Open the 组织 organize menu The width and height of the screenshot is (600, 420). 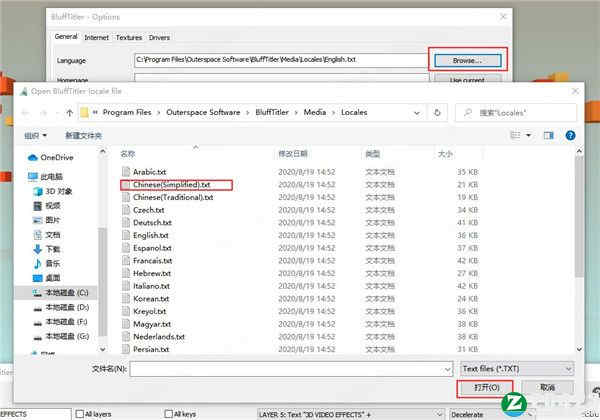tap(35, 135)
